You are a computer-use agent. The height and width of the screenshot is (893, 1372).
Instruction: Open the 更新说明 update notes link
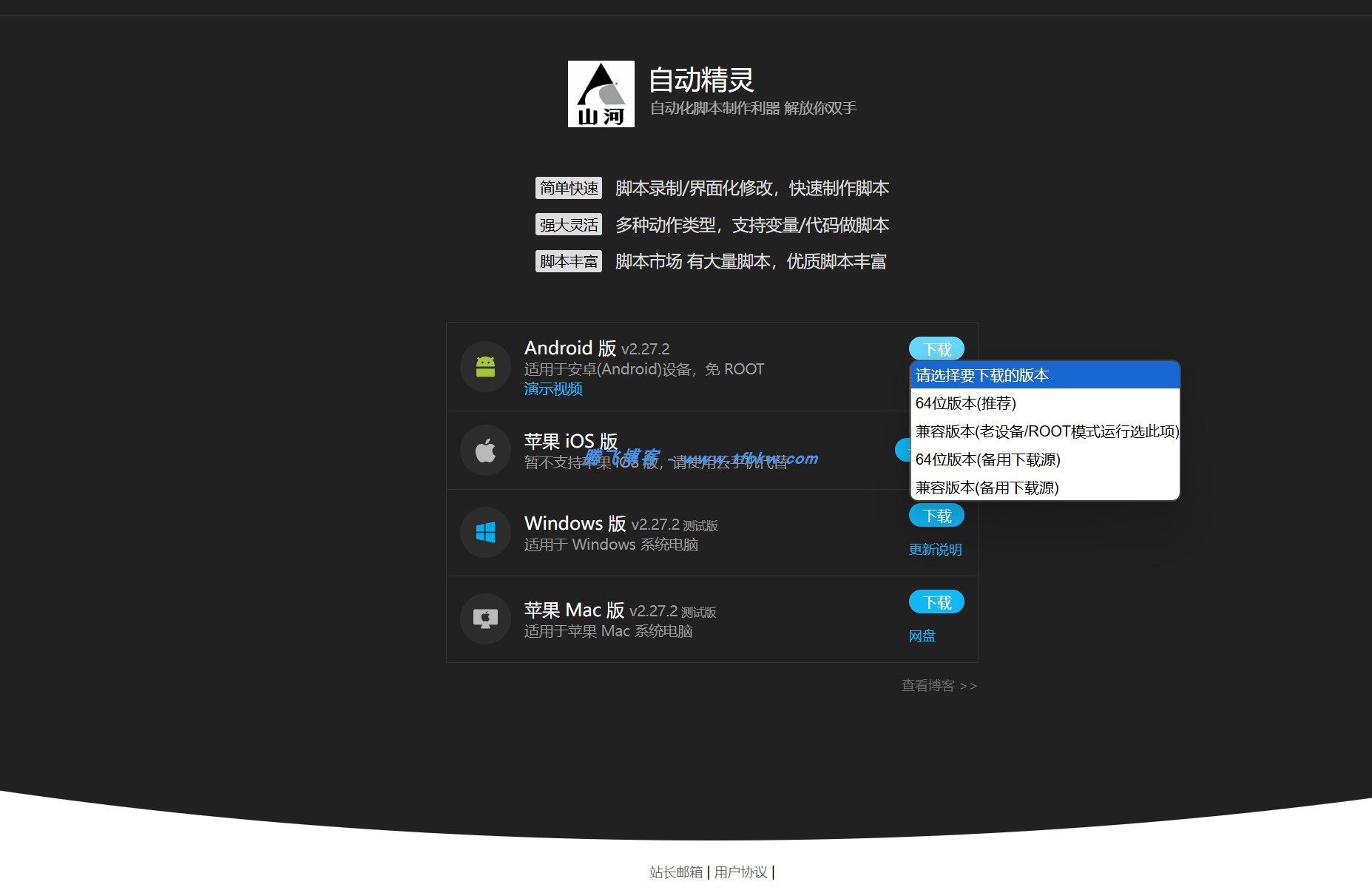click(x=935, y=549)
